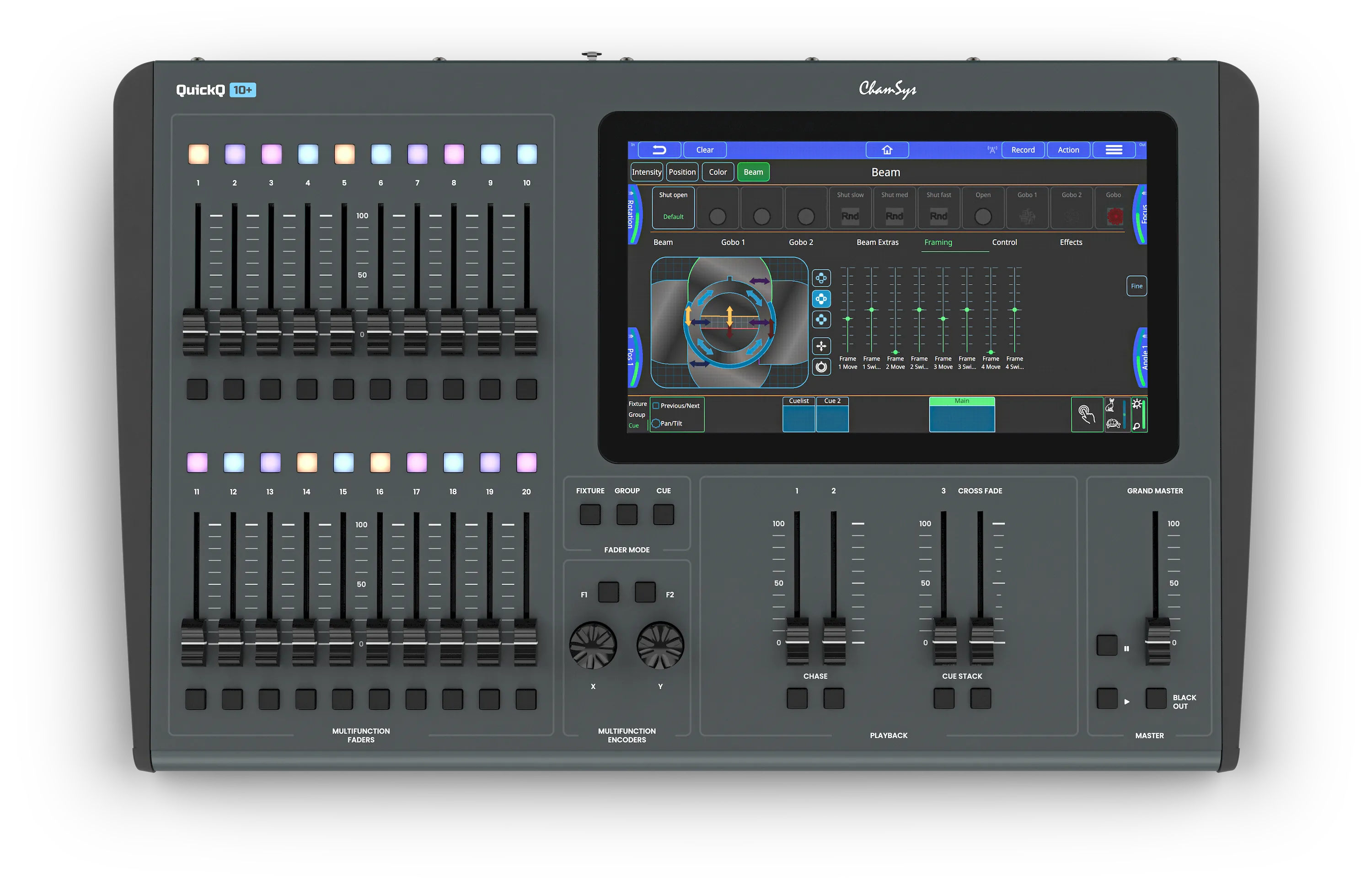The image size is (1372, 895).
Task: Tap the wireless antenna 'A' icon
Action: coord(991,150)
